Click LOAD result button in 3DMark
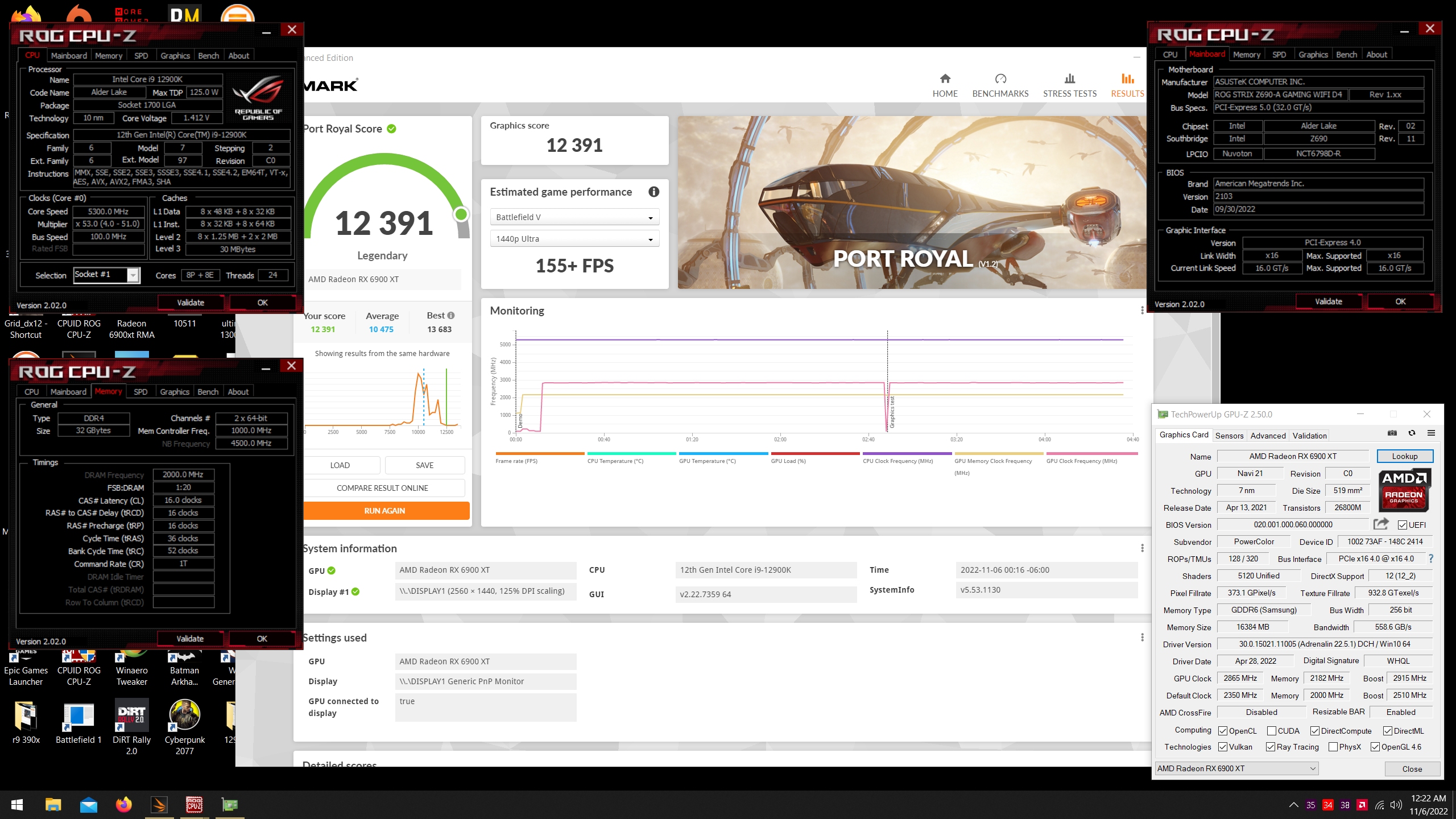The height and width of the screenshot is (819, 1456). pyautogui.click(x=340, y=465)
